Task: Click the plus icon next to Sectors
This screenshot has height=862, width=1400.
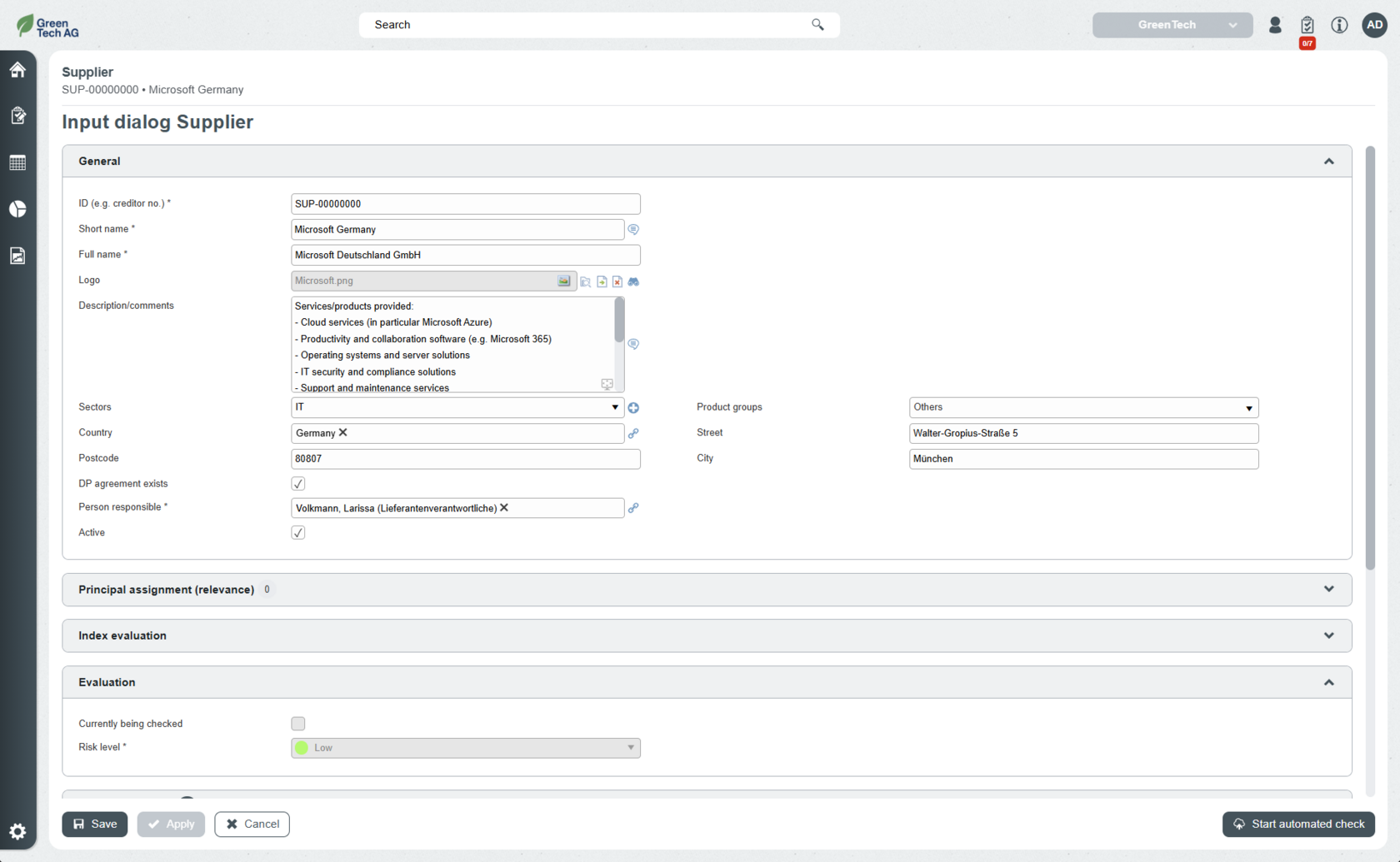Action: pos(633,408)
